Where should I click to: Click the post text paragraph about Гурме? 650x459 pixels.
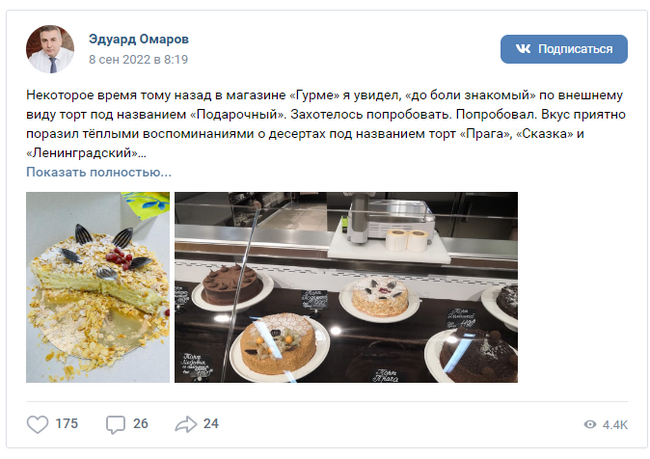[x=326, y=124]
